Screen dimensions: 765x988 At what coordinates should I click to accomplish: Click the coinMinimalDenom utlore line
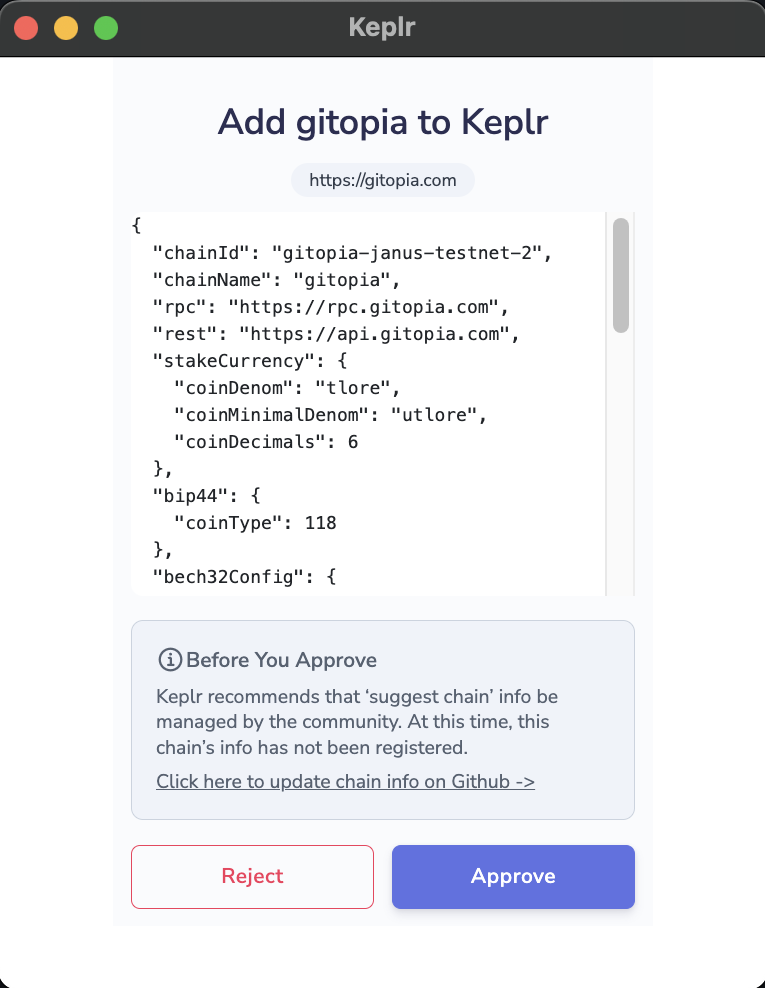pos(330,415)
